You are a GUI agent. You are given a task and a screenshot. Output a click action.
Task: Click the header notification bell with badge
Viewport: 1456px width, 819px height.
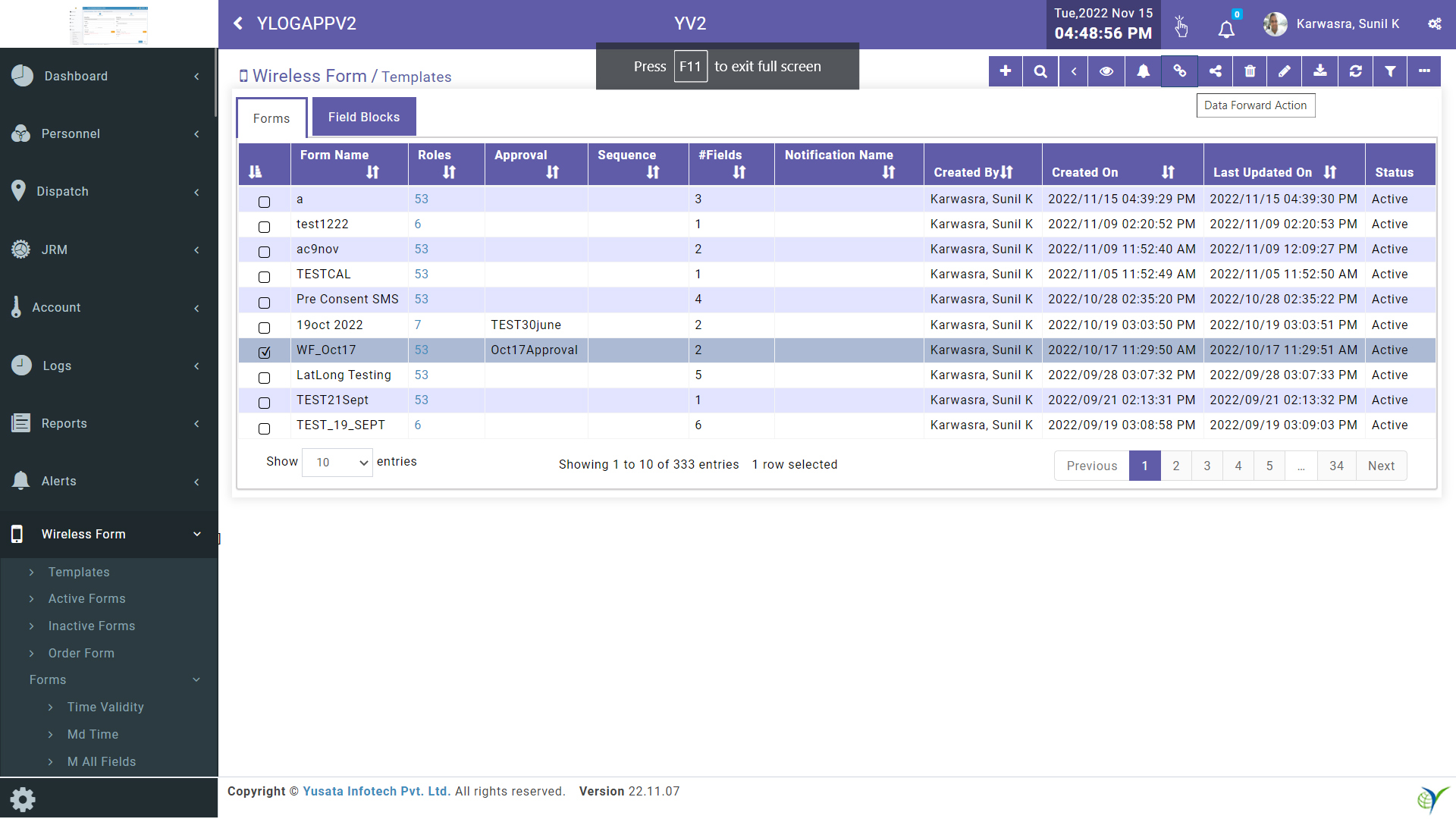1226,29
